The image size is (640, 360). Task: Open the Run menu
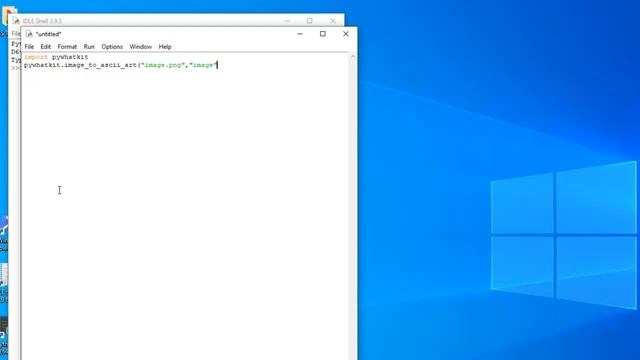point(89,47)
